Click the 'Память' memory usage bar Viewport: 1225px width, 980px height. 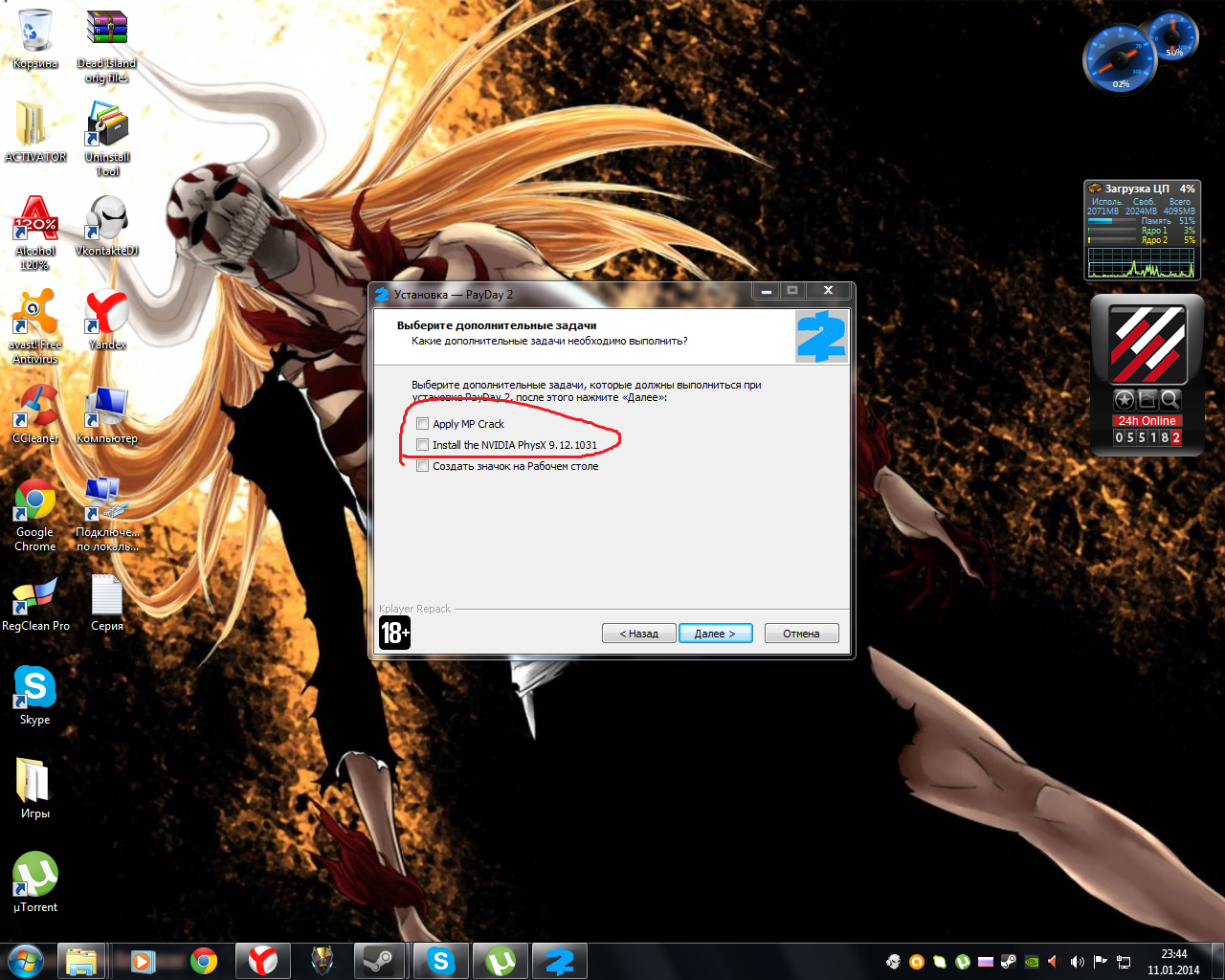1111,221
